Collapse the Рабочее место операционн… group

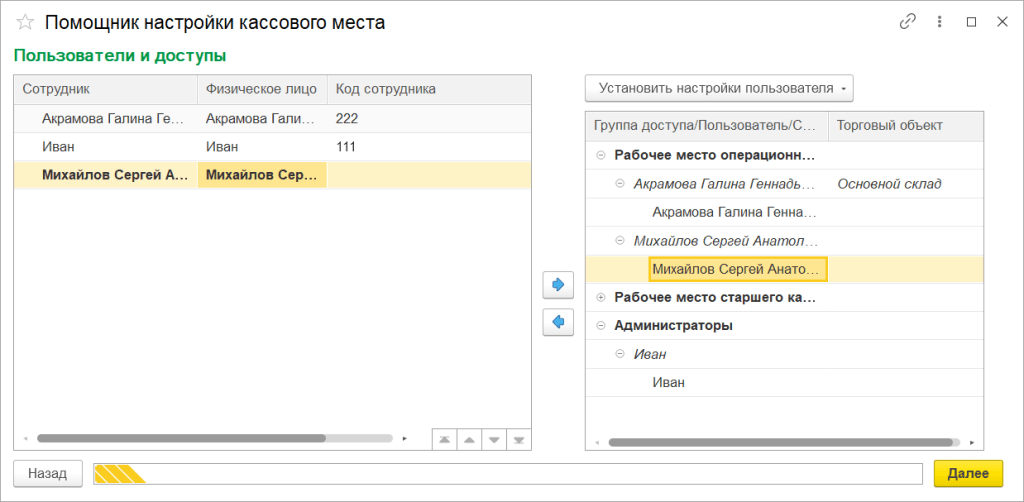(600, 156)
